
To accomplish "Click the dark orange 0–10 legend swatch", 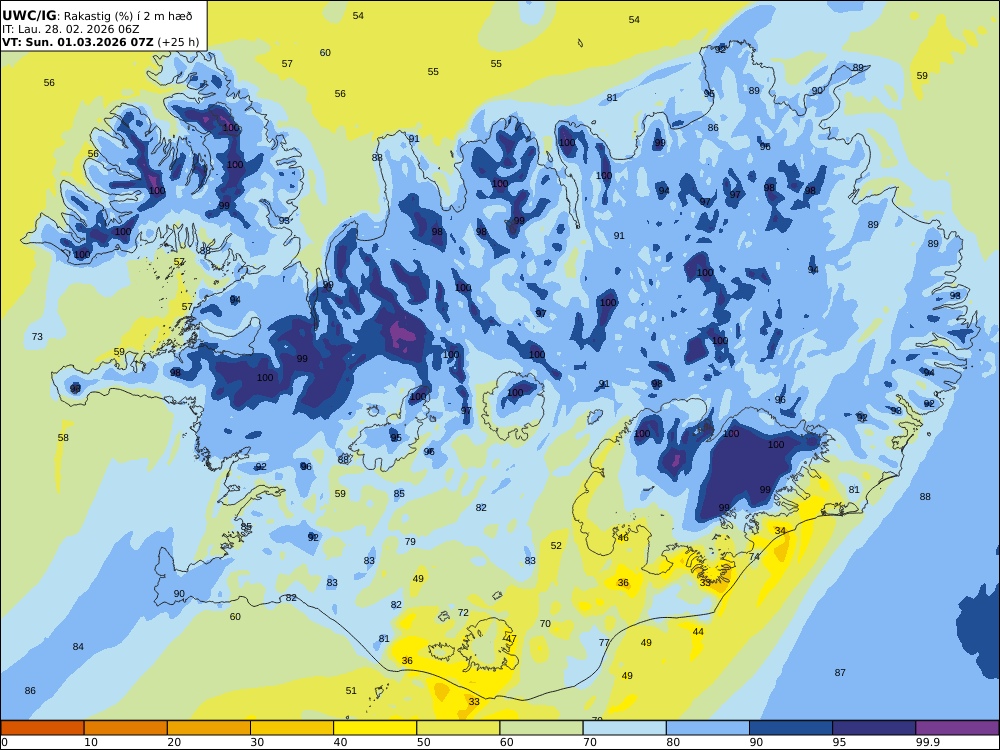I will coord(42,728).
